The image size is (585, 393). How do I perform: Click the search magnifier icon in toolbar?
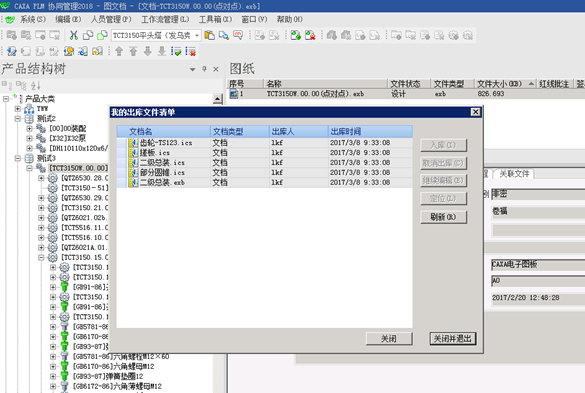[x=223, y=35]
